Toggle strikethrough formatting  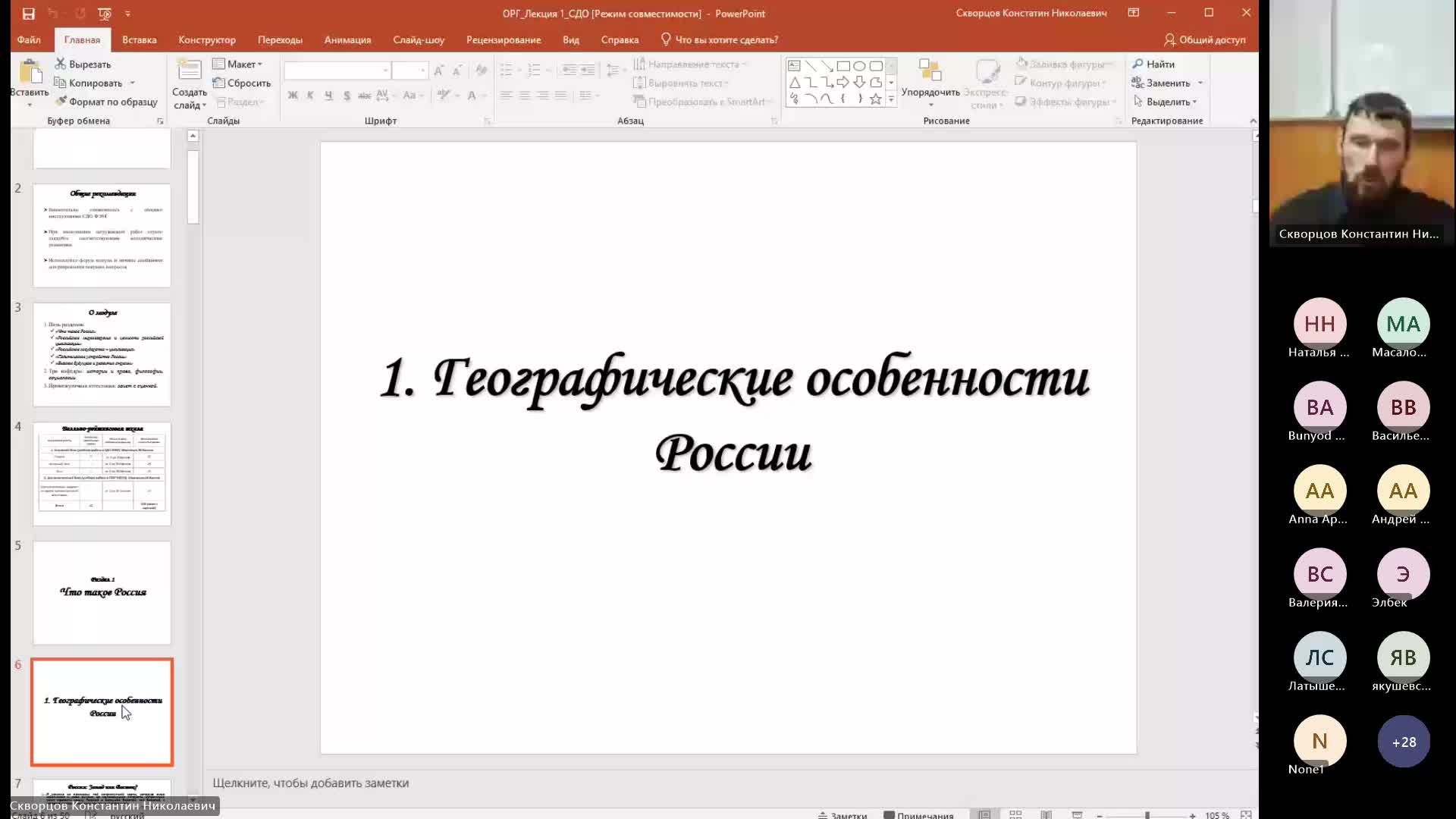point(364,96)
